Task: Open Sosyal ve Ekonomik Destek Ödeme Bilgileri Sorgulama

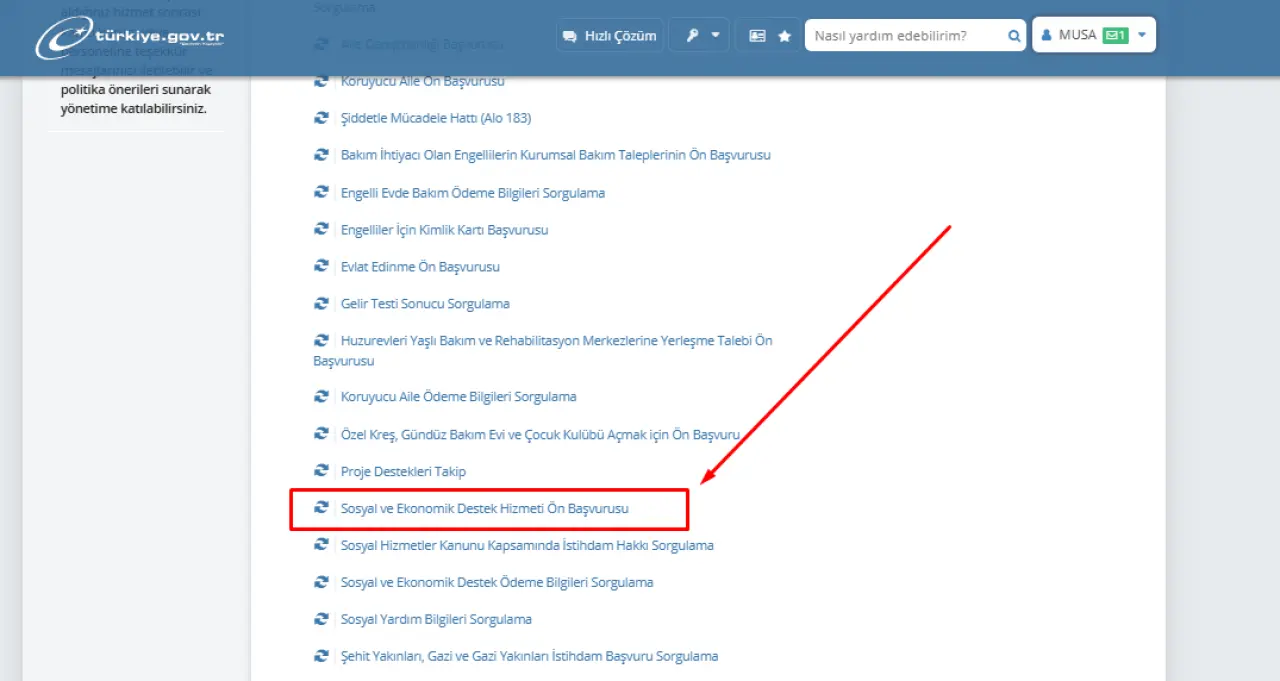Action: (496, 582)
